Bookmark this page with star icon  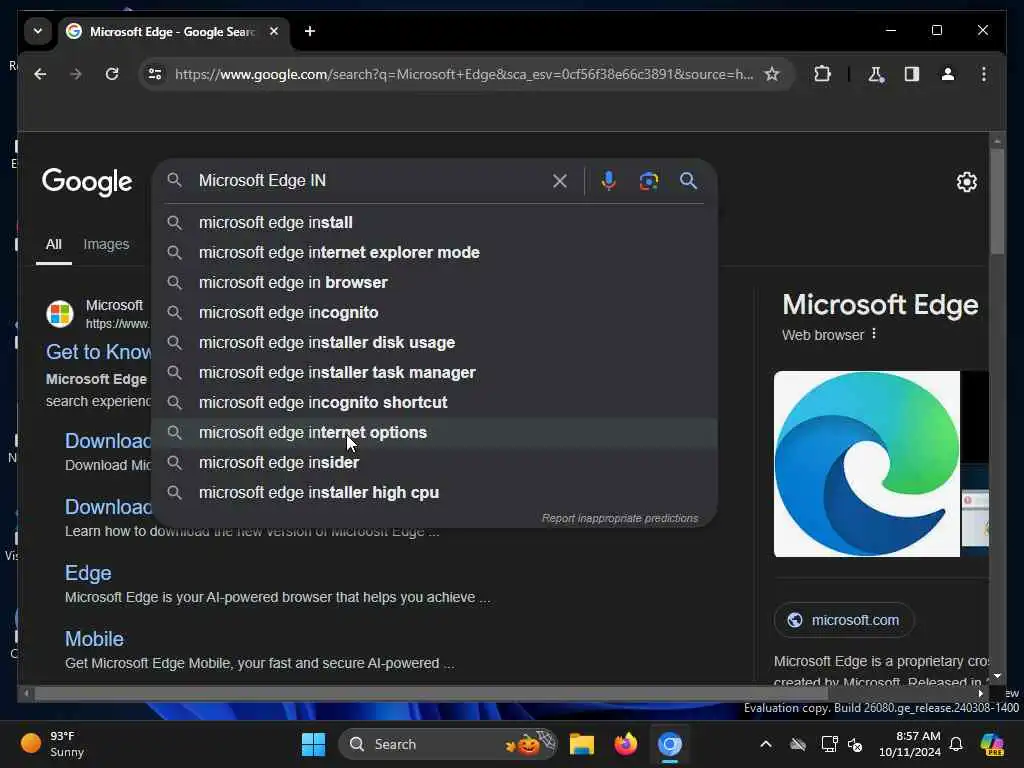772,74
